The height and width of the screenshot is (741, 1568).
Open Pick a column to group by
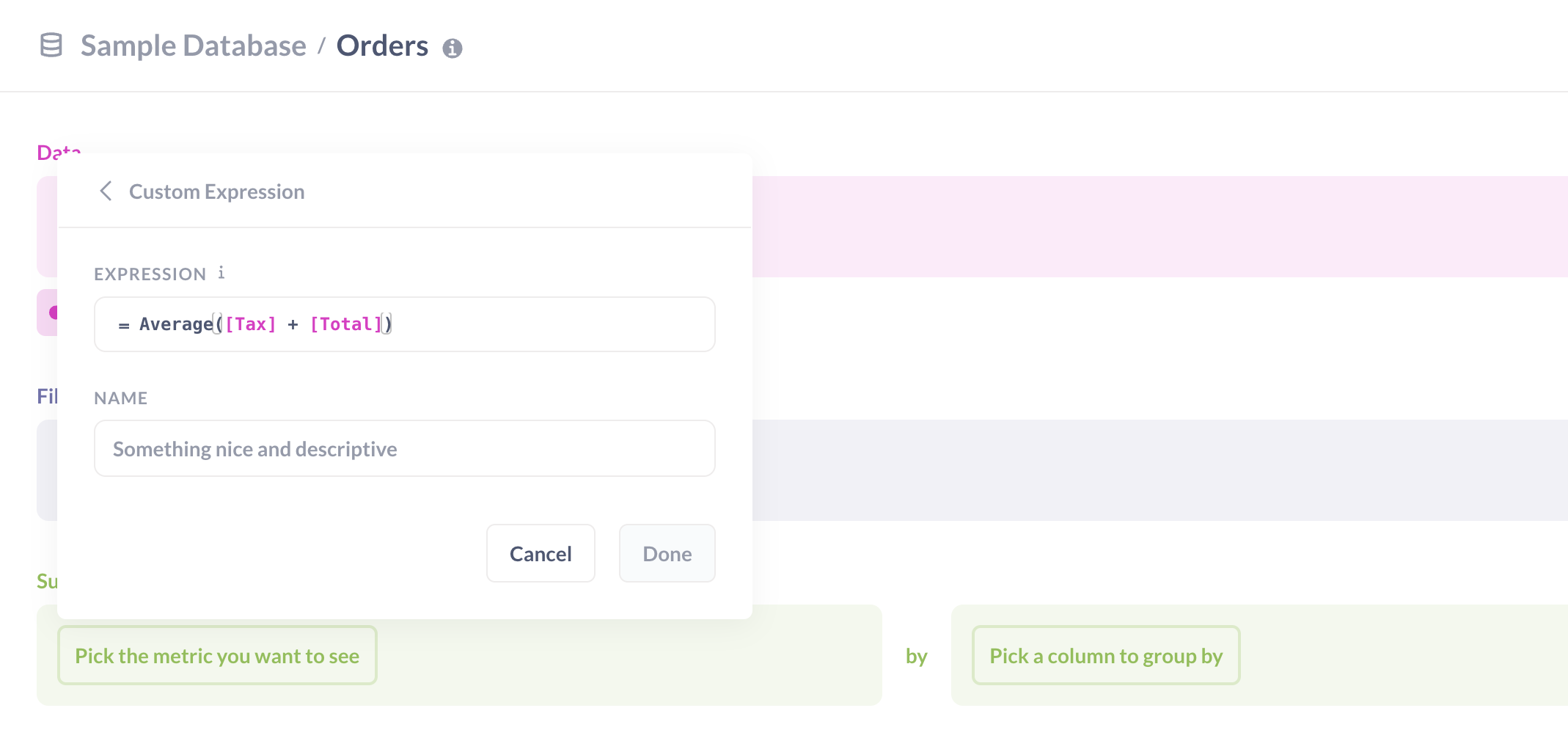1106,655
